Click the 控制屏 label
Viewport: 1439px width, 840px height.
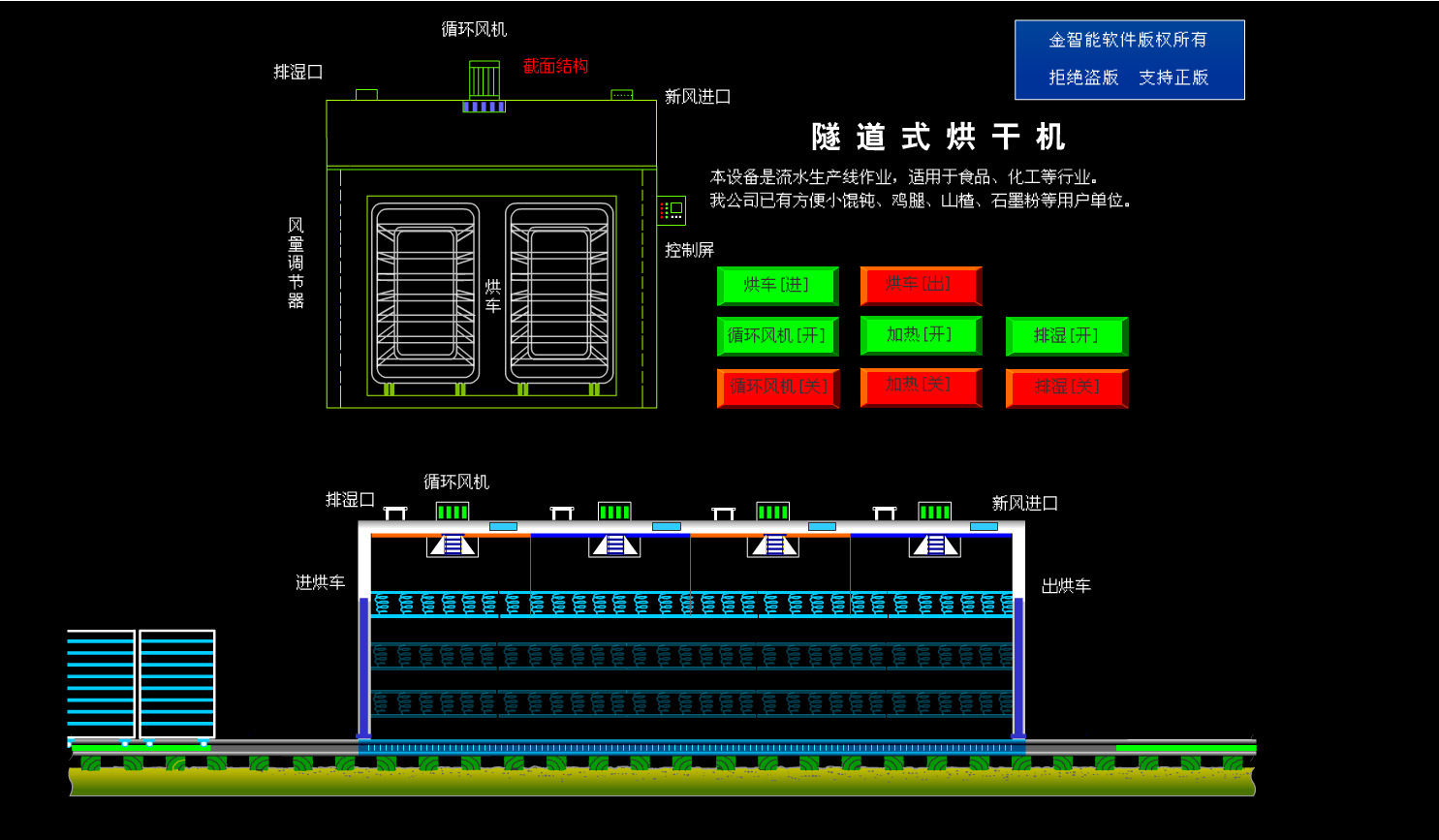pyautogui.click(x=689, y=250)
